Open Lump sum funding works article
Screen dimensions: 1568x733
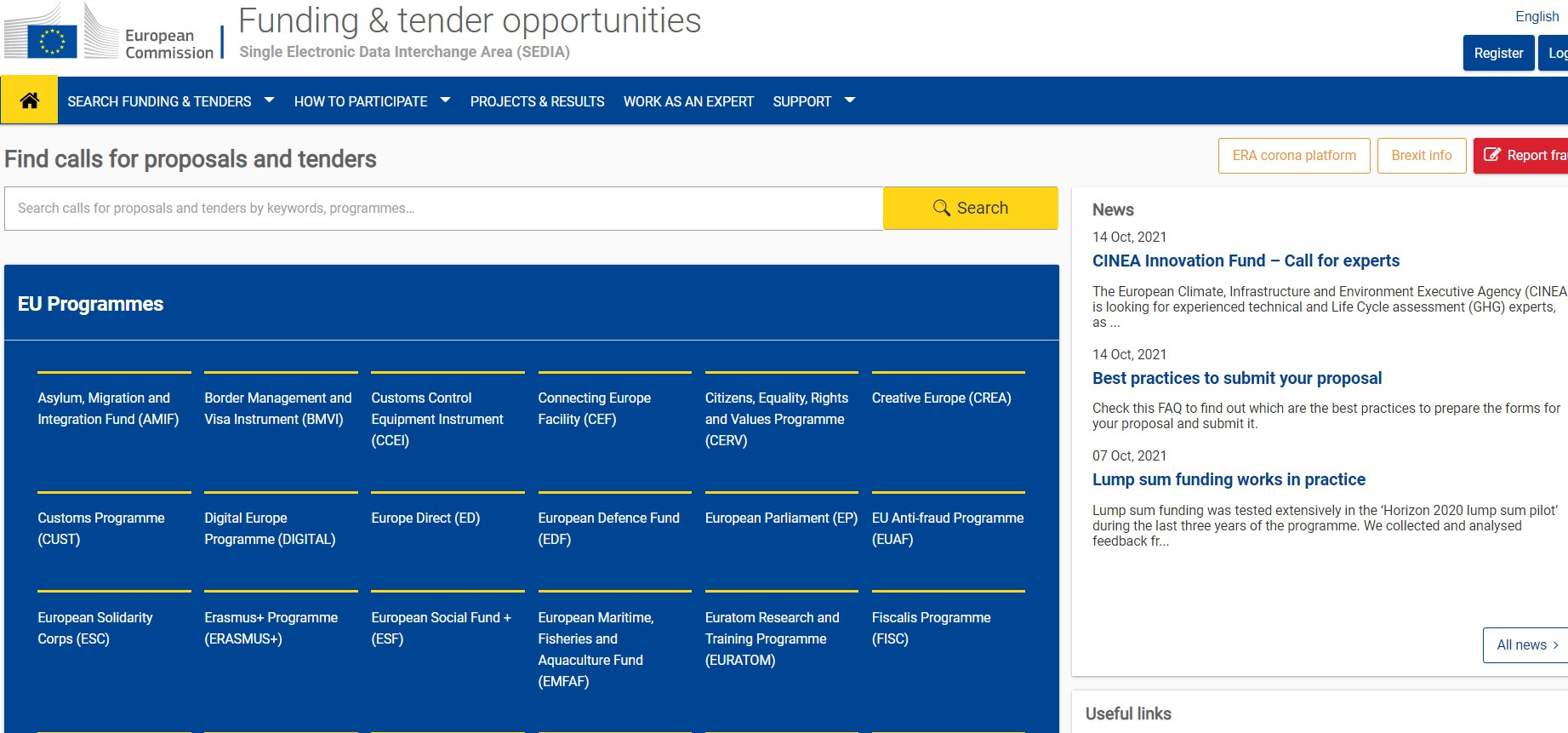(1229, 479)
